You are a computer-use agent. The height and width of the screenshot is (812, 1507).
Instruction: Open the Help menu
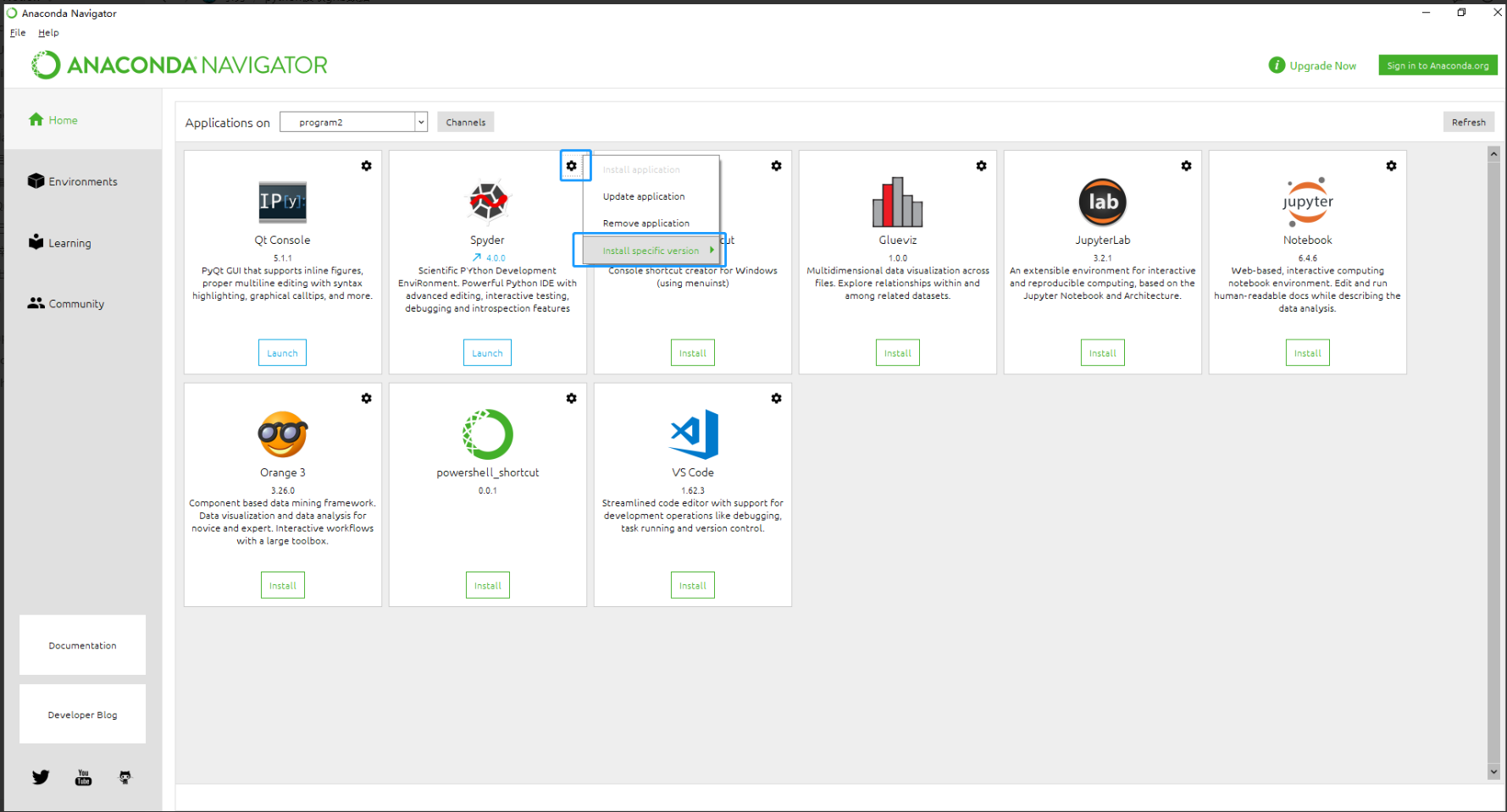pyautogui.click(x=48, y=32)
